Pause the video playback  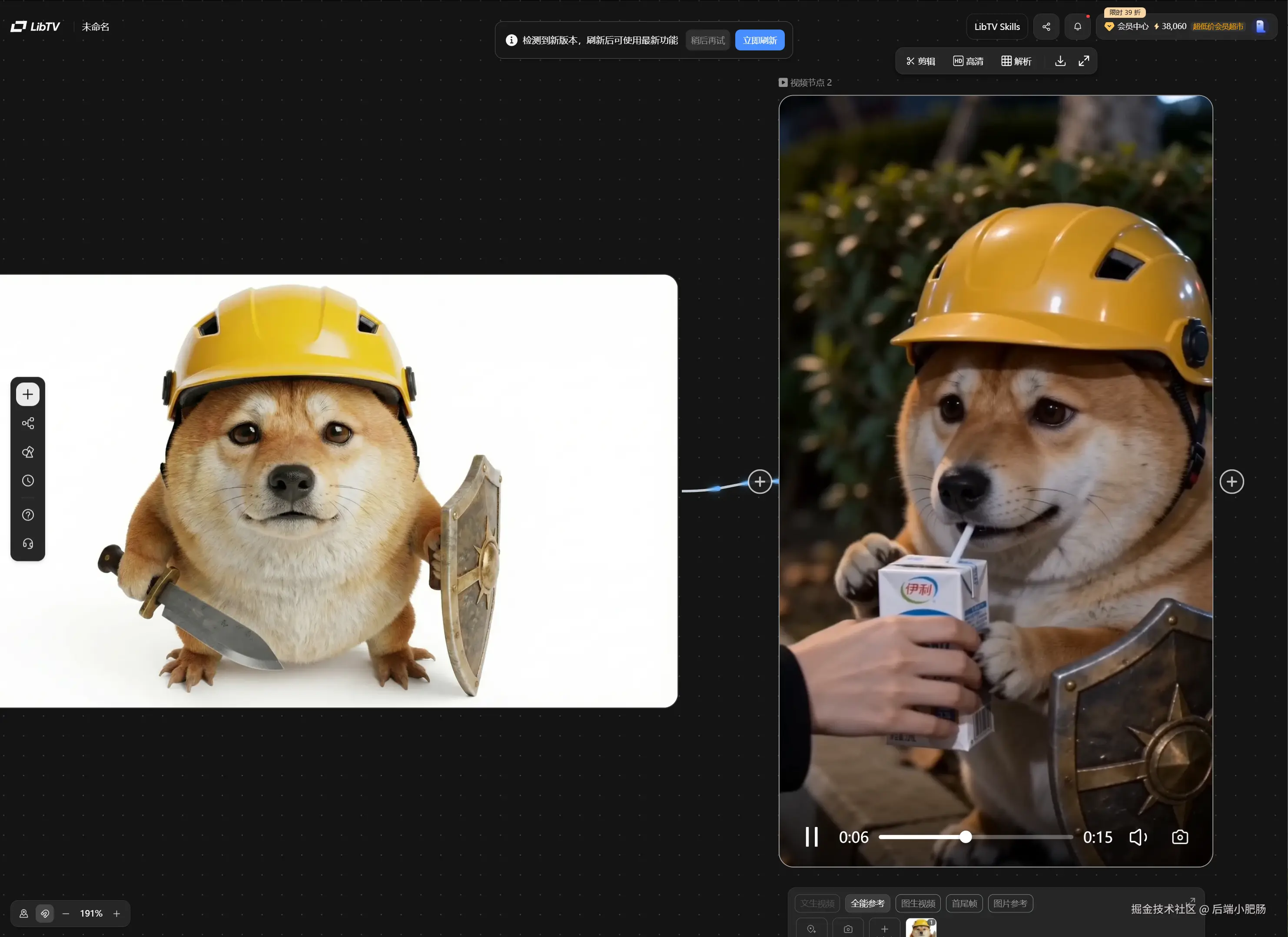(x=812, y=837)
